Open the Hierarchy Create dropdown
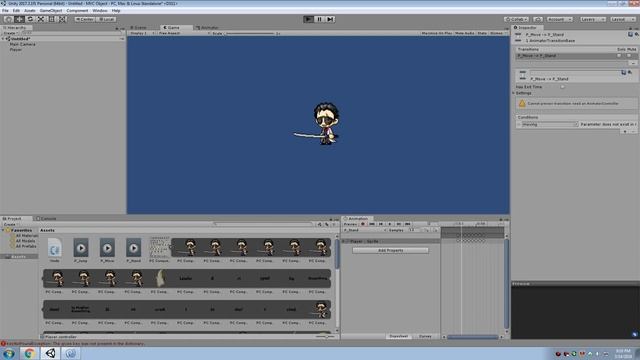This screenshot has width=640, height=360. point(10,33)
